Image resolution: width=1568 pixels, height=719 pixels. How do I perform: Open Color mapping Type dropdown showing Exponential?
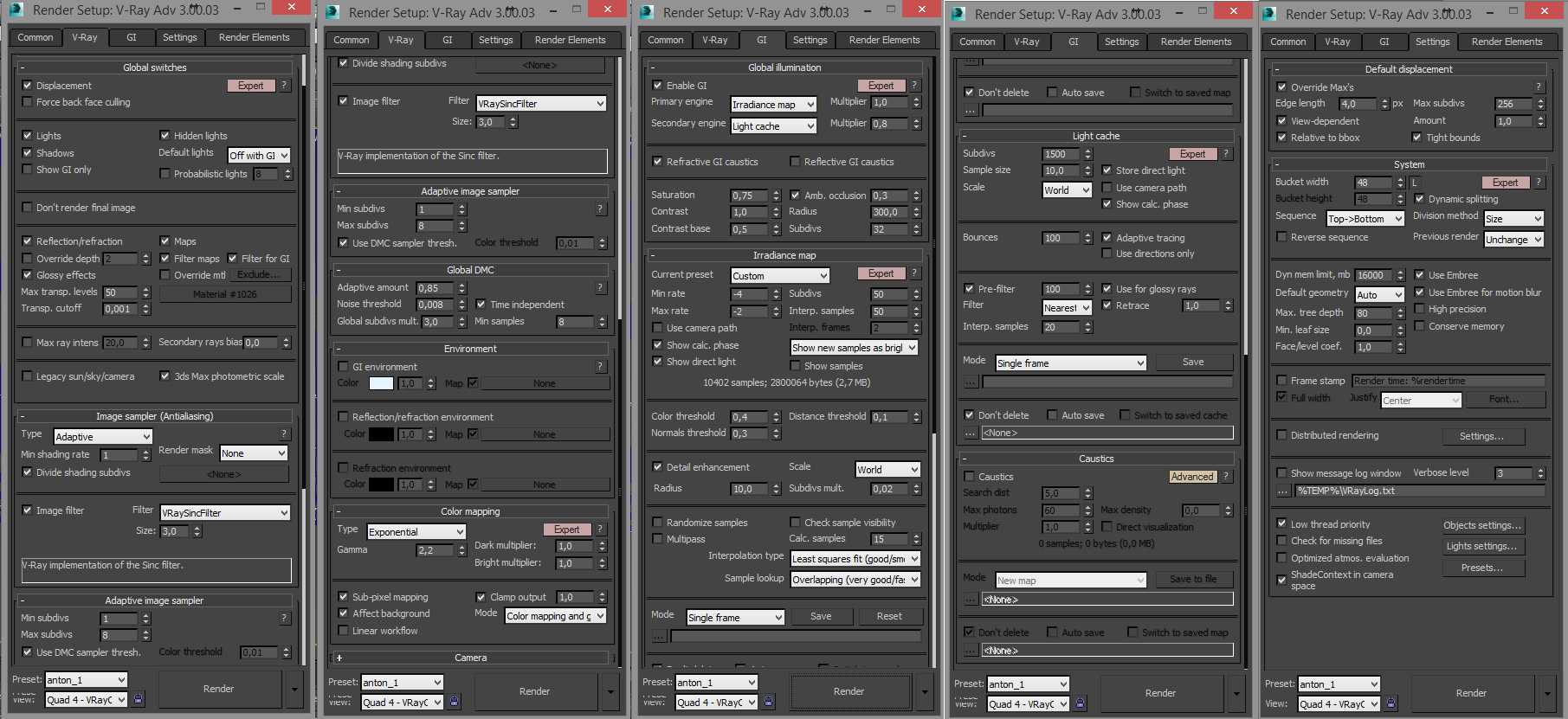tap(416, 532)
